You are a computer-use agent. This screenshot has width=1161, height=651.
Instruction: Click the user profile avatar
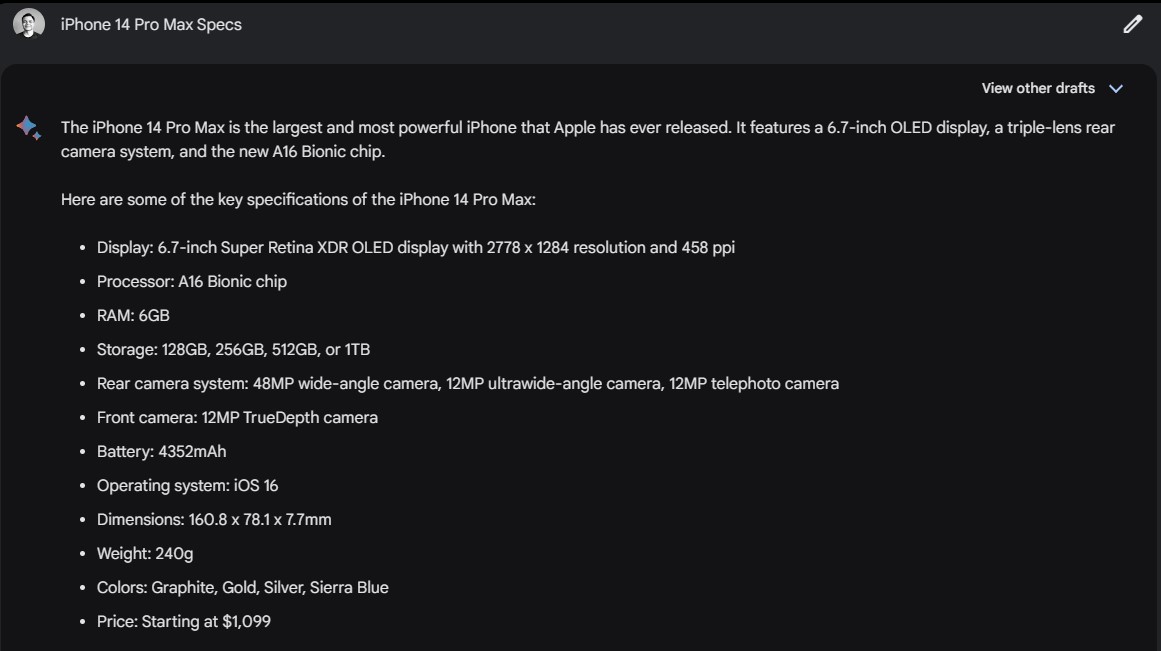point(29,24)
